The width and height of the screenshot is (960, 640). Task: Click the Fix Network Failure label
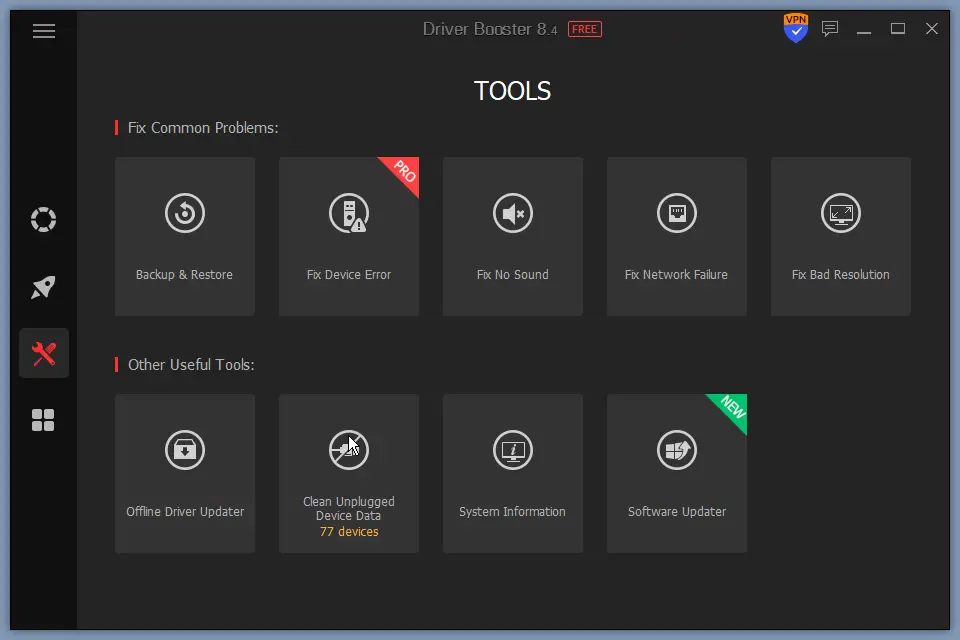click(677, 274)
